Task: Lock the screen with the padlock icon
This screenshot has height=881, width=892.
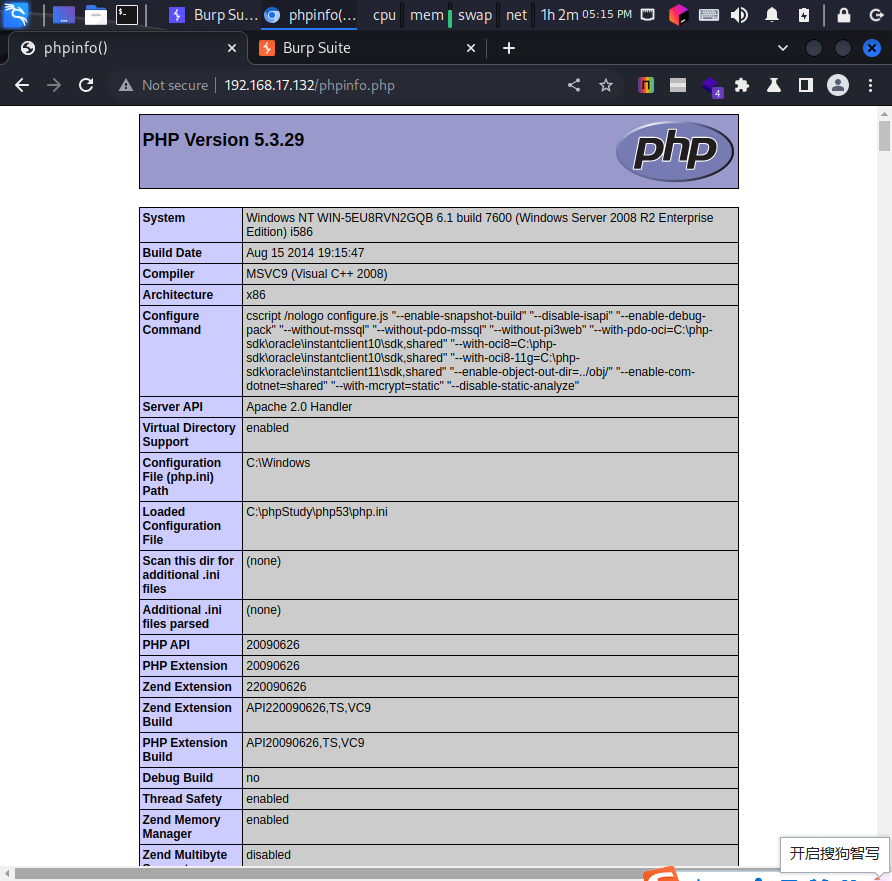Action: pyautogui.click(x=844, y=15)
